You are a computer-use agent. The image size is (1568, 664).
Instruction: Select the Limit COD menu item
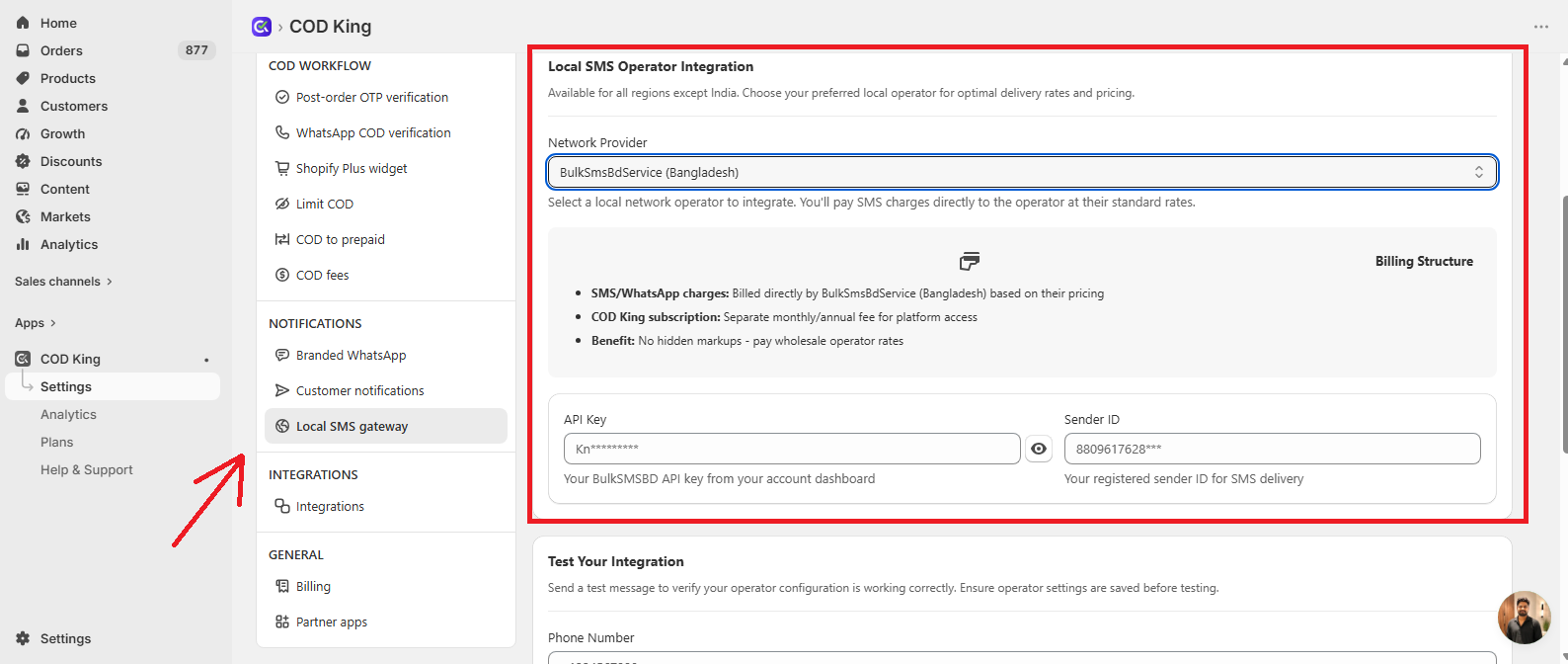[386, 204]
